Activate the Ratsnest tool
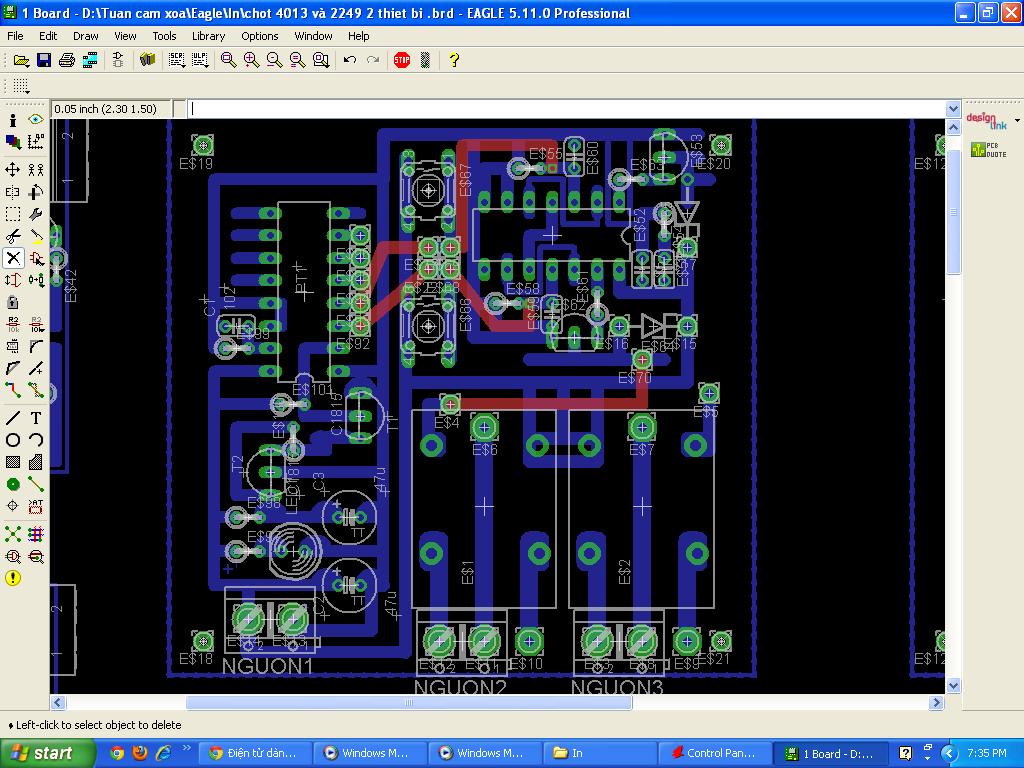1024x768 pixels. click(13, 534)
